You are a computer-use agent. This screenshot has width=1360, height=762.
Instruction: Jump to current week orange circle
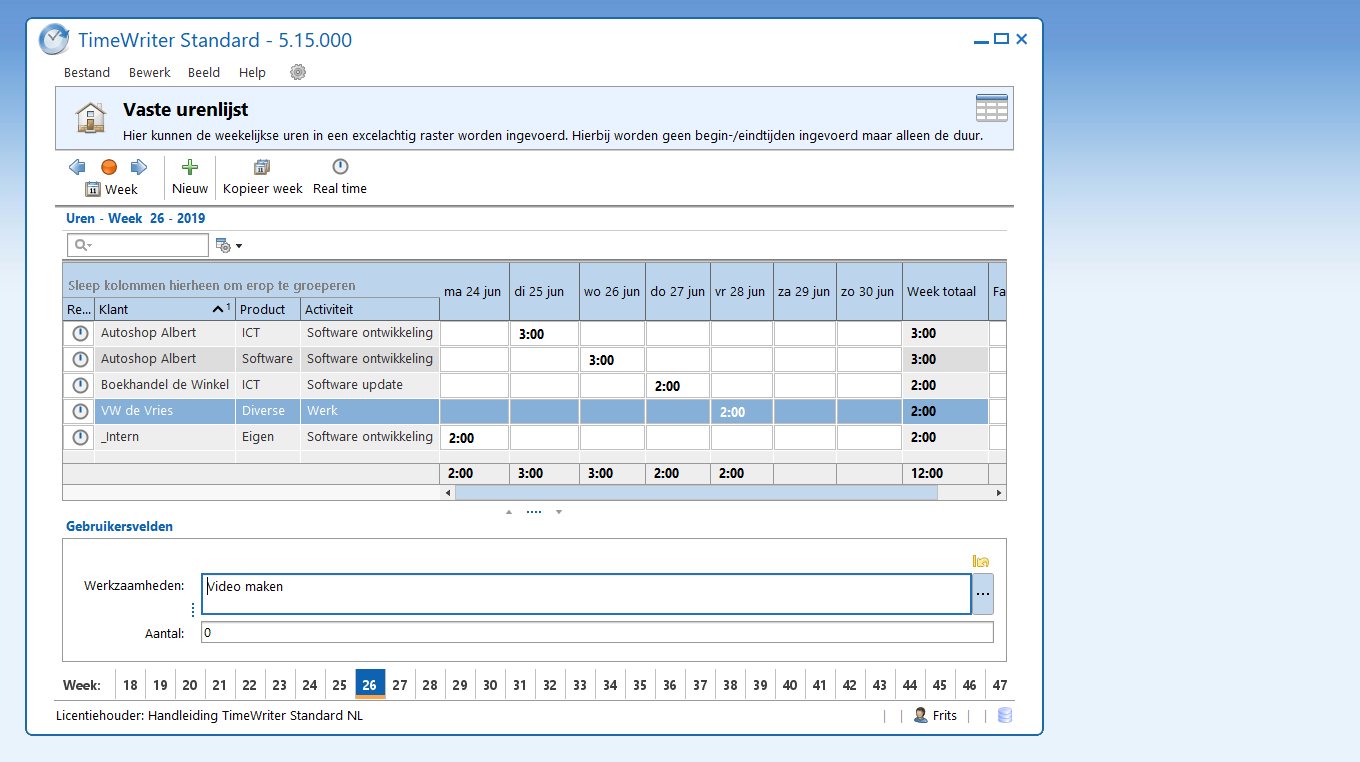pos(109,167)
